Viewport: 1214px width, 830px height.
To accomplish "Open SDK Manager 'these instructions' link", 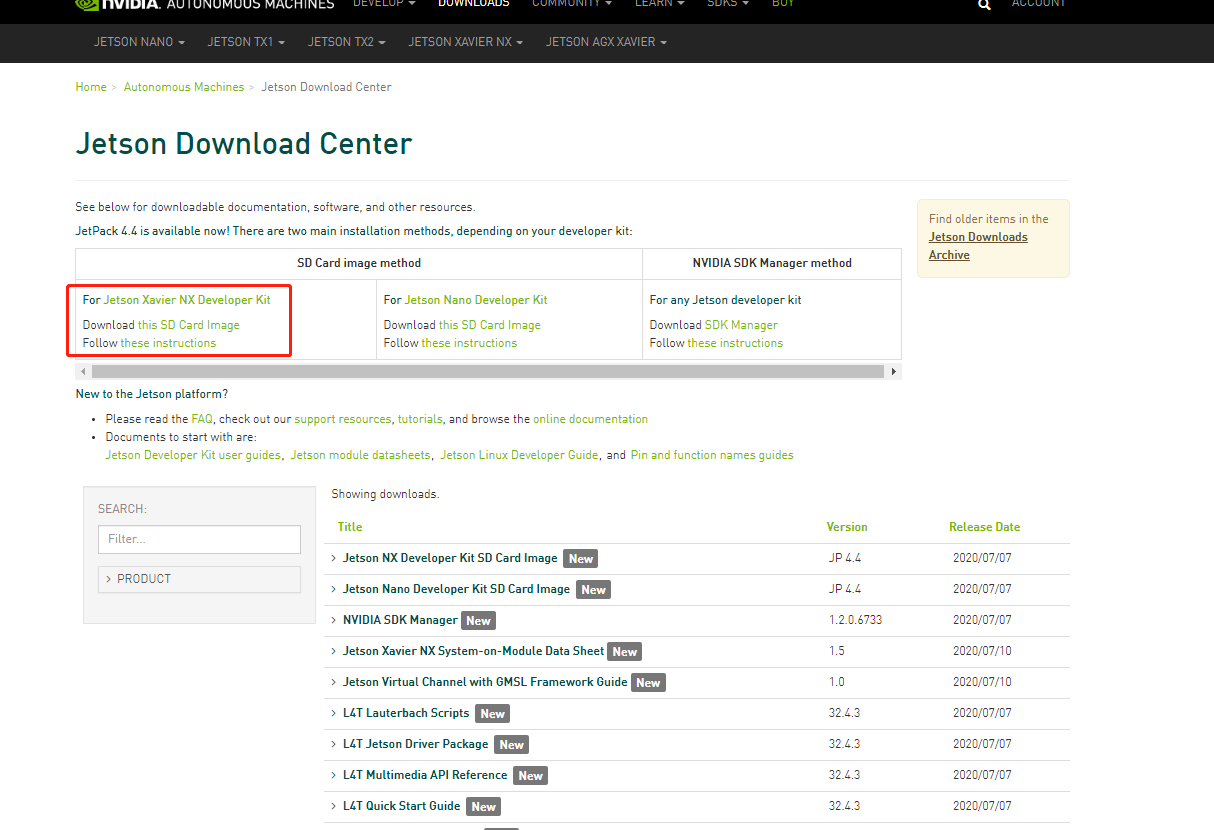I will click(735, 343).
